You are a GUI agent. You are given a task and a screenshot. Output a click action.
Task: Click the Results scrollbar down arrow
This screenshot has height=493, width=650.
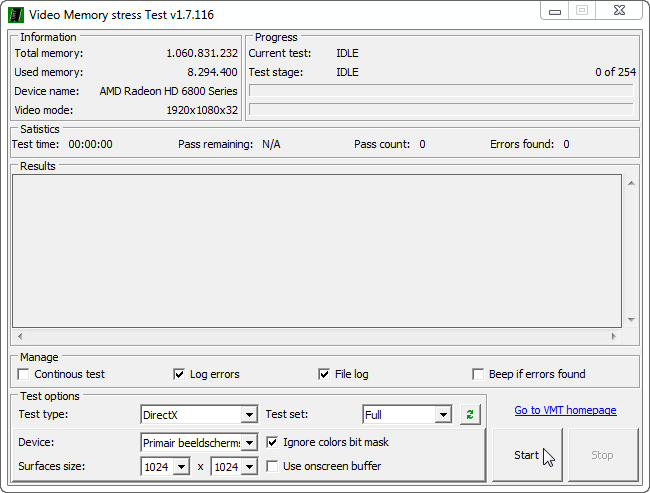point(631,319)
